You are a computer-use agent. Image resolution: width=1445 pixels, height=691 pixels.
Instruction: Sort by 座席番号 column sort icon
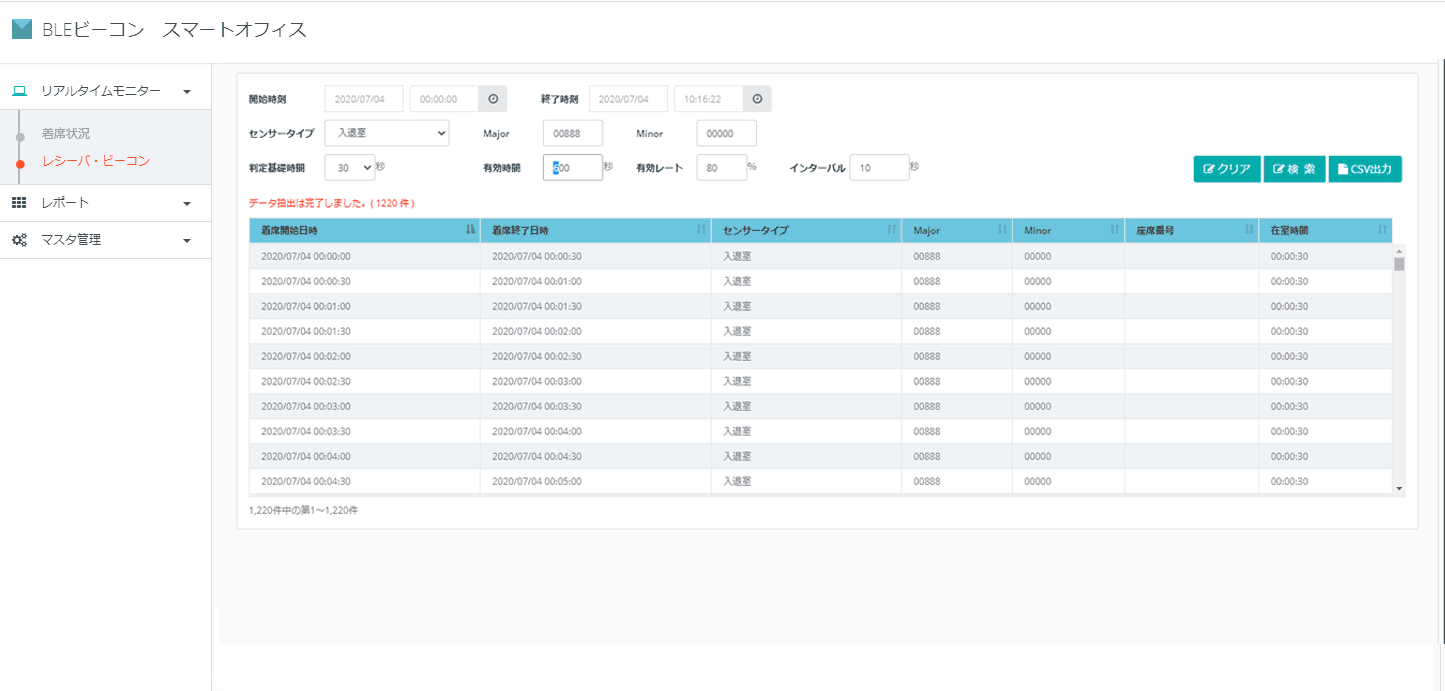coord(1249,230)
